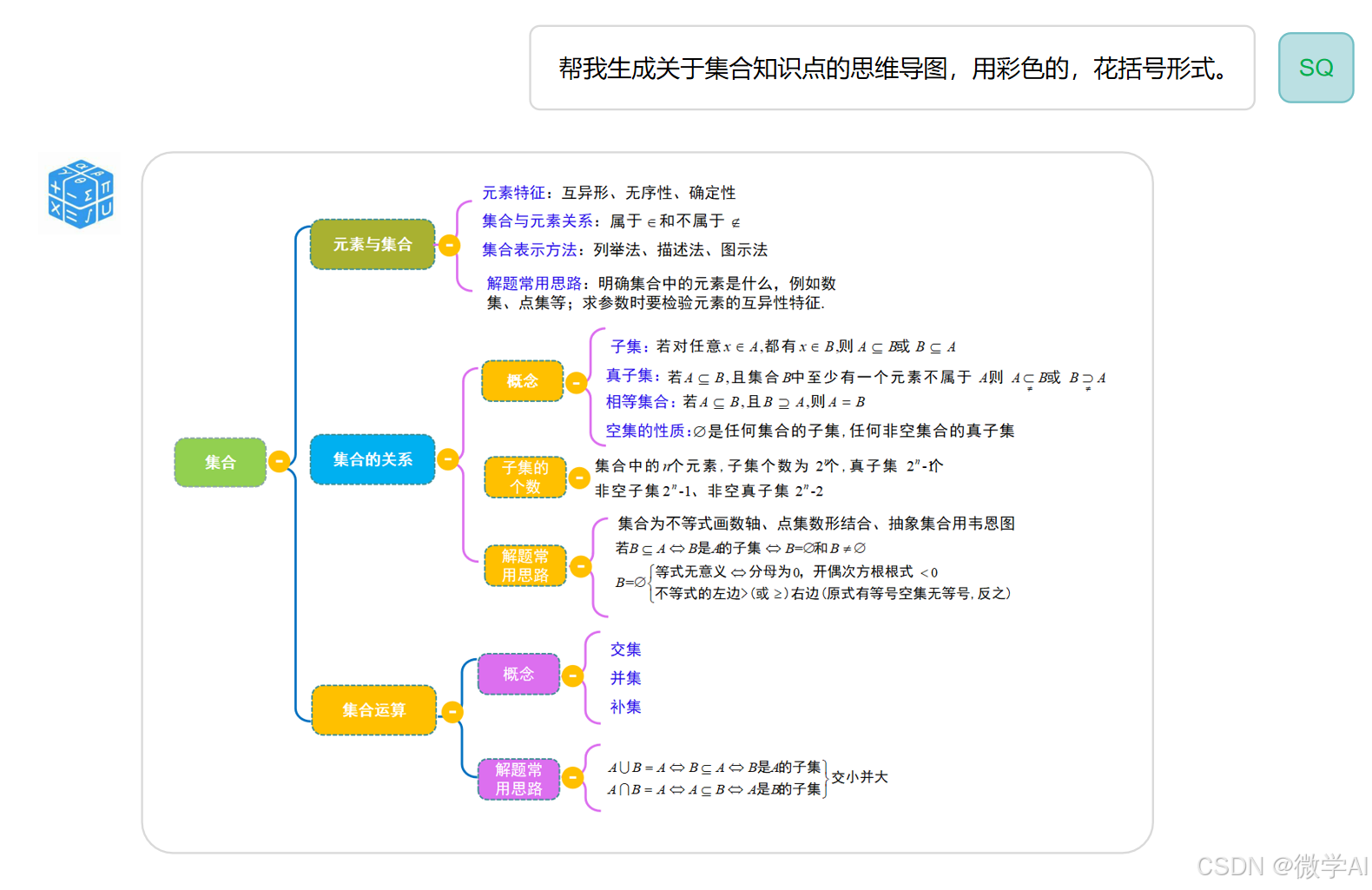Select the olive 元素与集合 node
The image size is (1372, 890).
(x=373, y=244)
